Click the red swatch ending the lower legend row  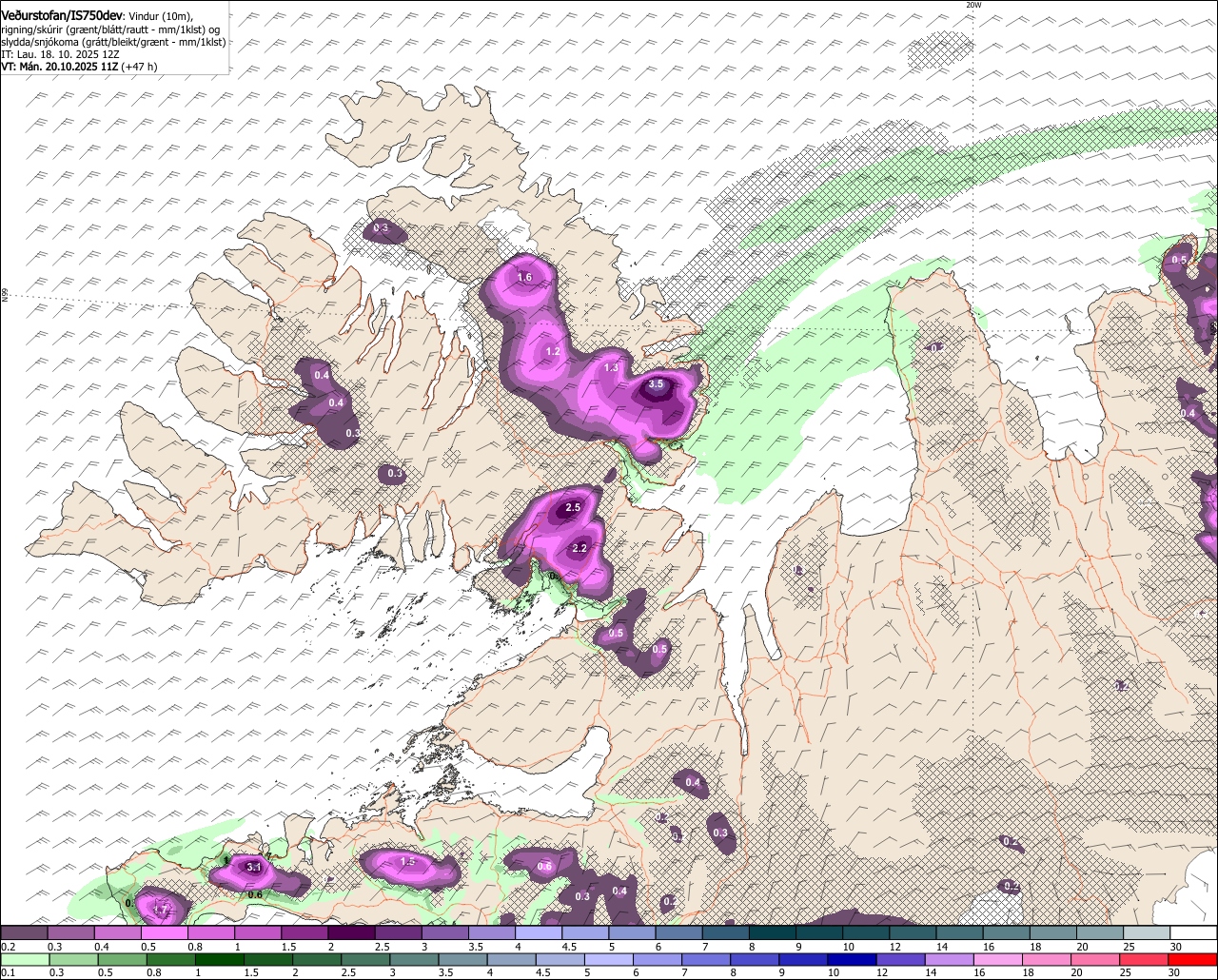click(x=1193, y=959)
